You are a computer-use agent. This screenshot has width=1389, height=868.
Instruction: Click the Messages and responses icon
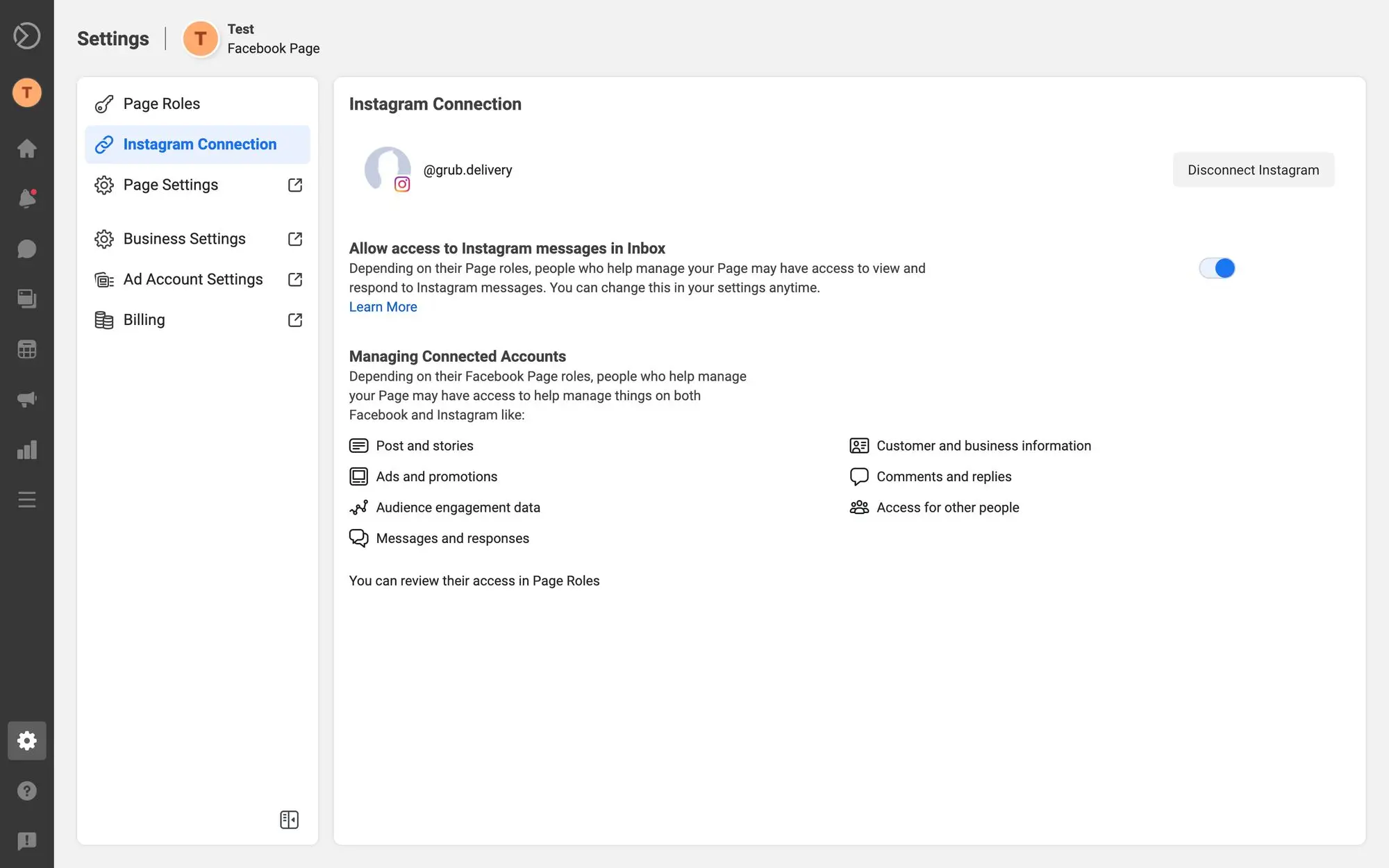coord(358,538)
